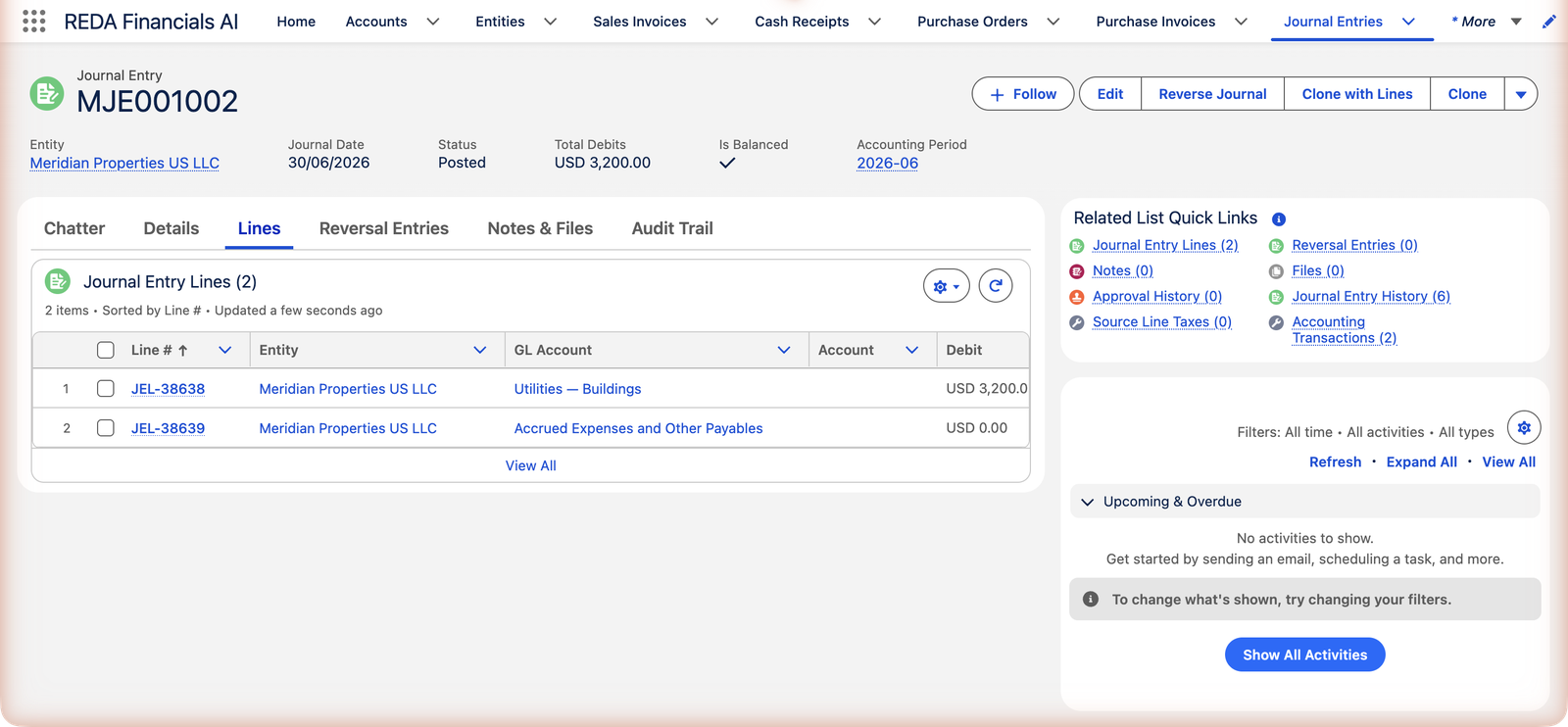Click the Approval History quick link icon
1568x727 pixels.
pos(1077,297)
